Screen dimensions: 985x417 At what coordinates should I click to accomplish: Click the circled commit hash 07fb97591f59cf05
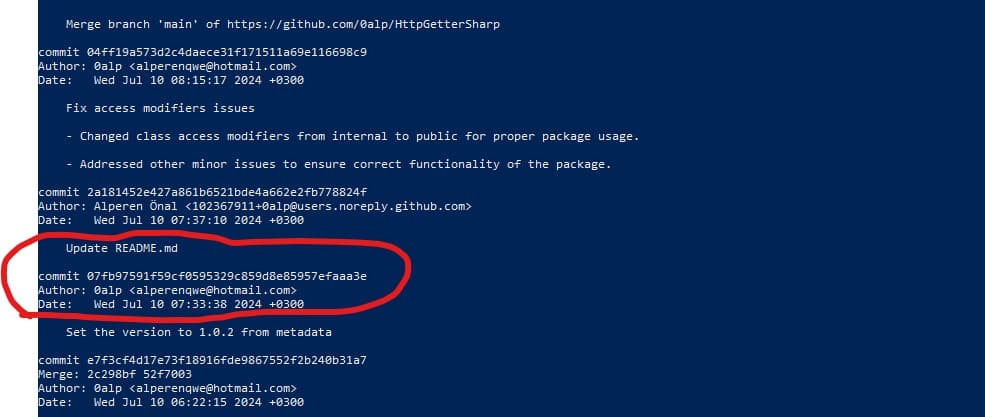(227, 276)
